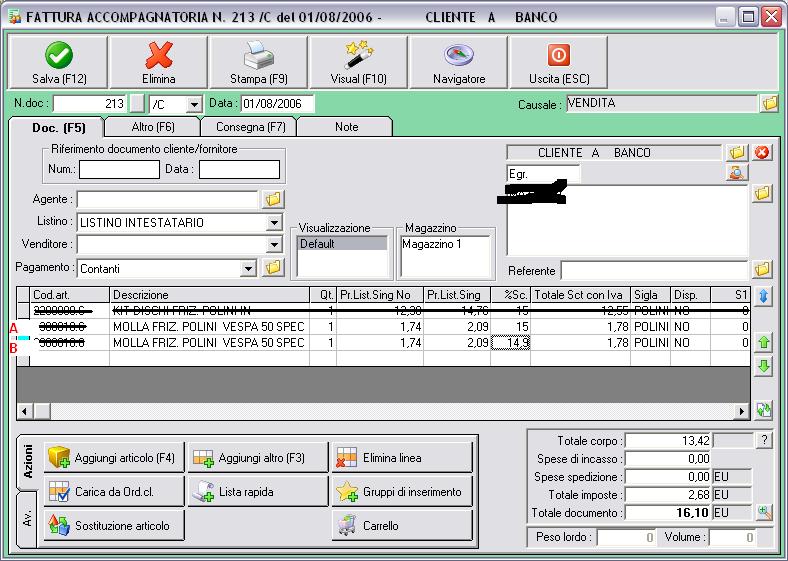
Task: Expand the Listino dropdown arrow
Action: pos(274,223)
